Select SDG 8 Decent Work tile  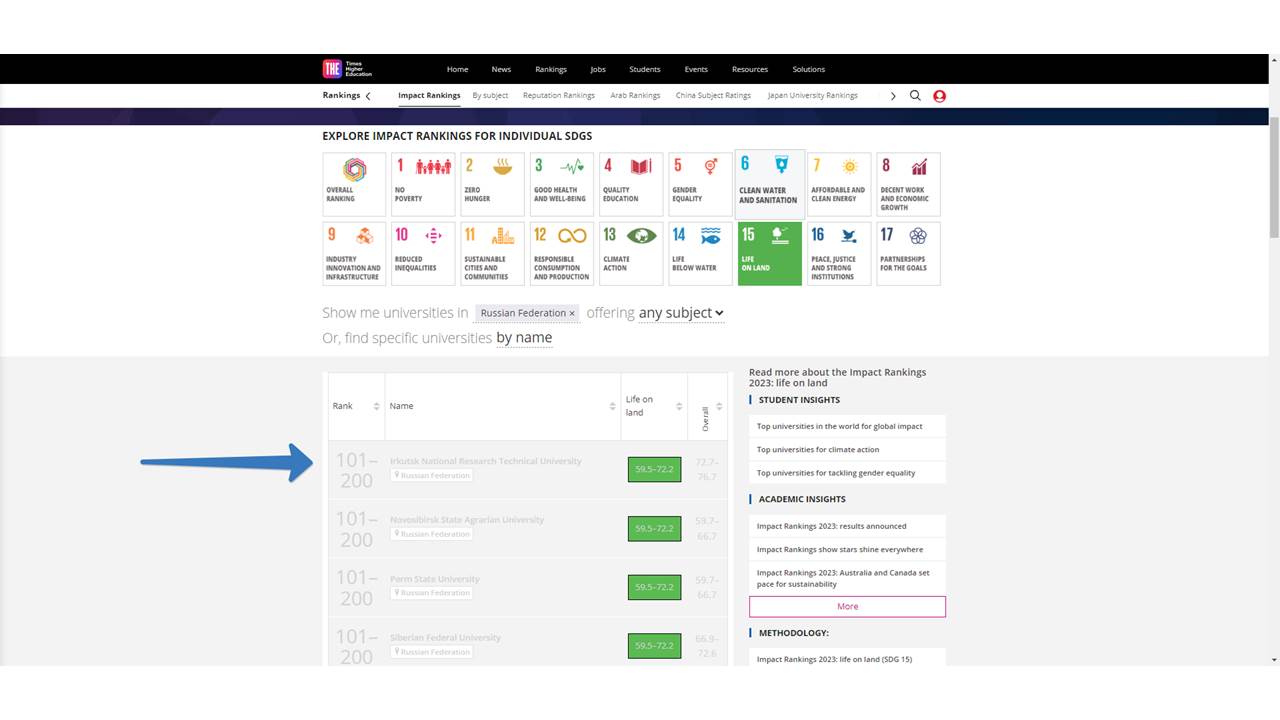pos(908,184)
